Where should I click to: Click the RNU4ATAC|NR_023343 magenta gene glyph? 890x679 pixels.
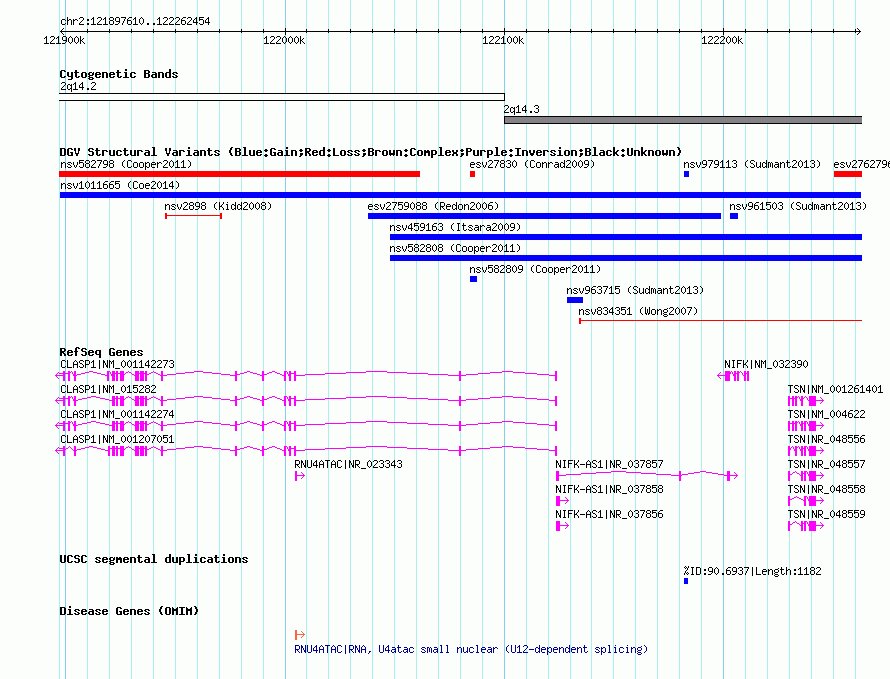[x=300, y=476]
